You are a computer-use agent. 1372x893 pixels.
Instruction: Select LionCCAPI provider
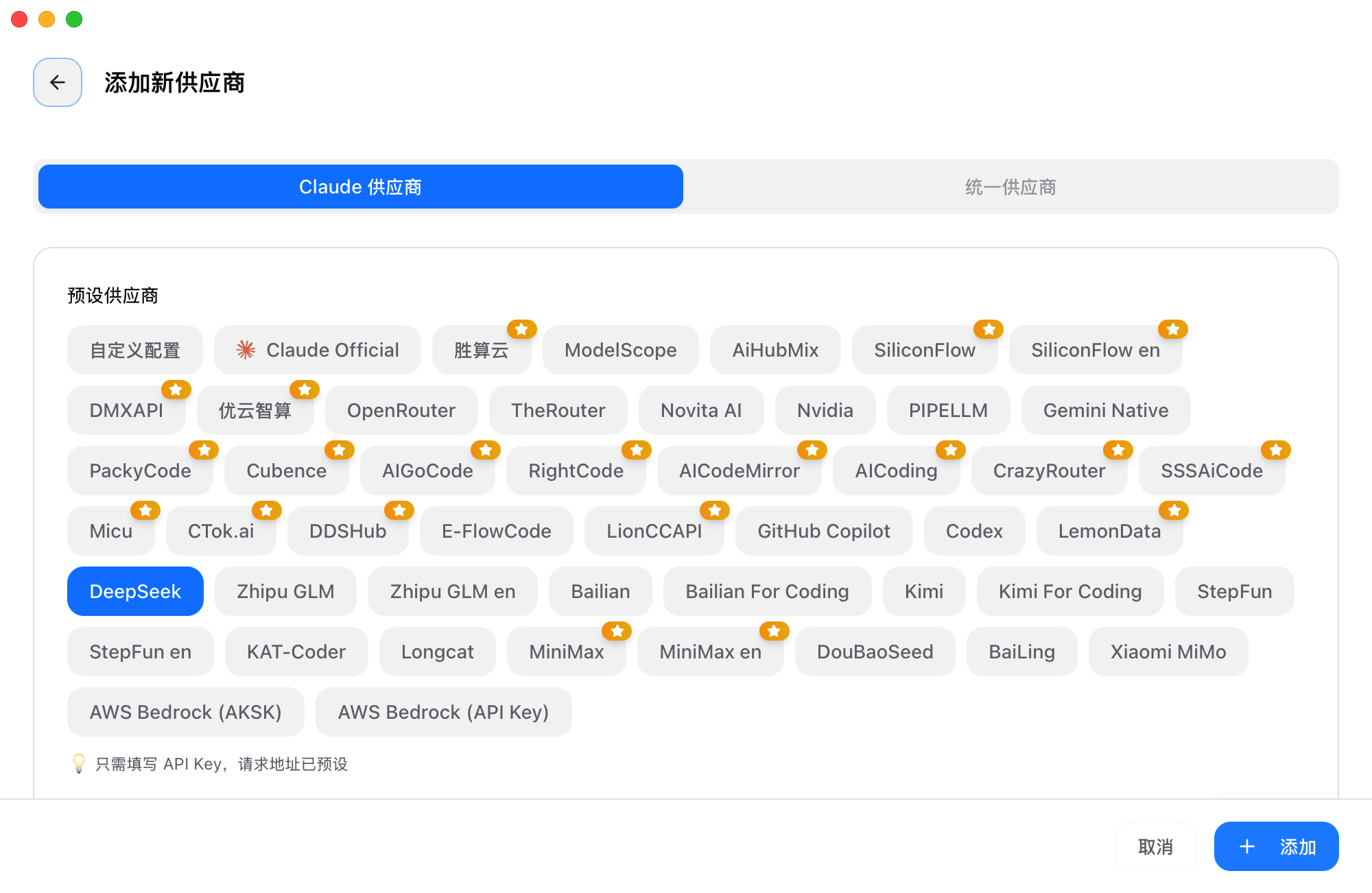654,531
